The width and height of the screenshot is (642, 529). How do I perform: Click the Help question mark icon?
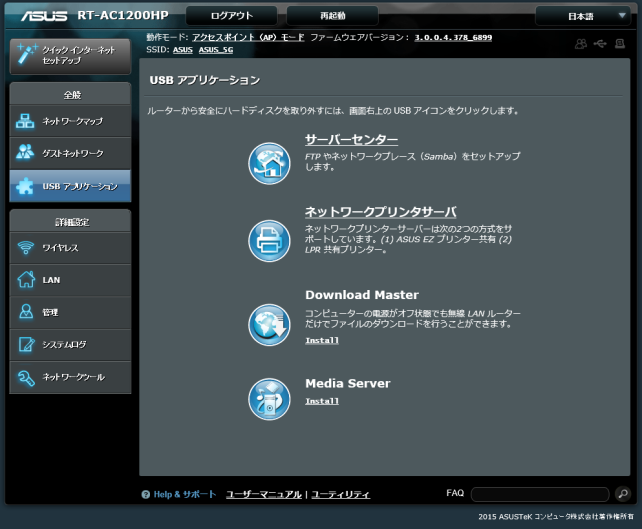[x=145, y=495]
